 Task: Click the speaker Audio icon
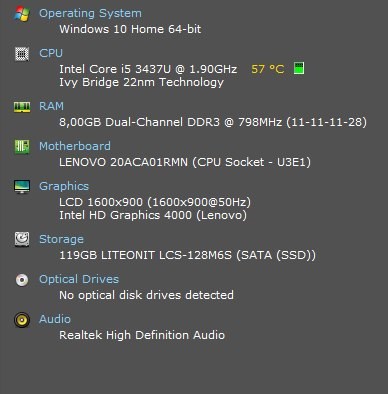(22, 320)
